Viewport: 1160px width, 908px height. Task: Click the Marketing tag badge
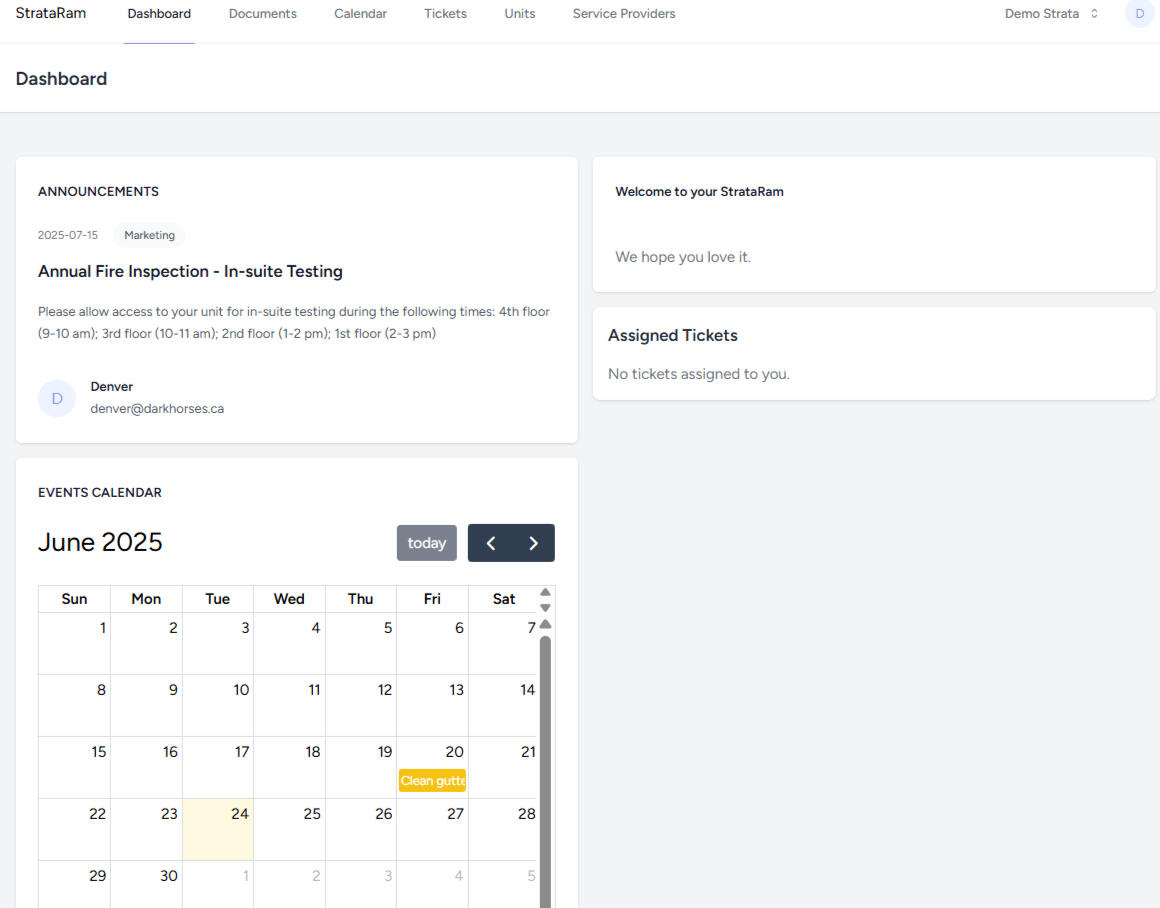coord(149,235)
